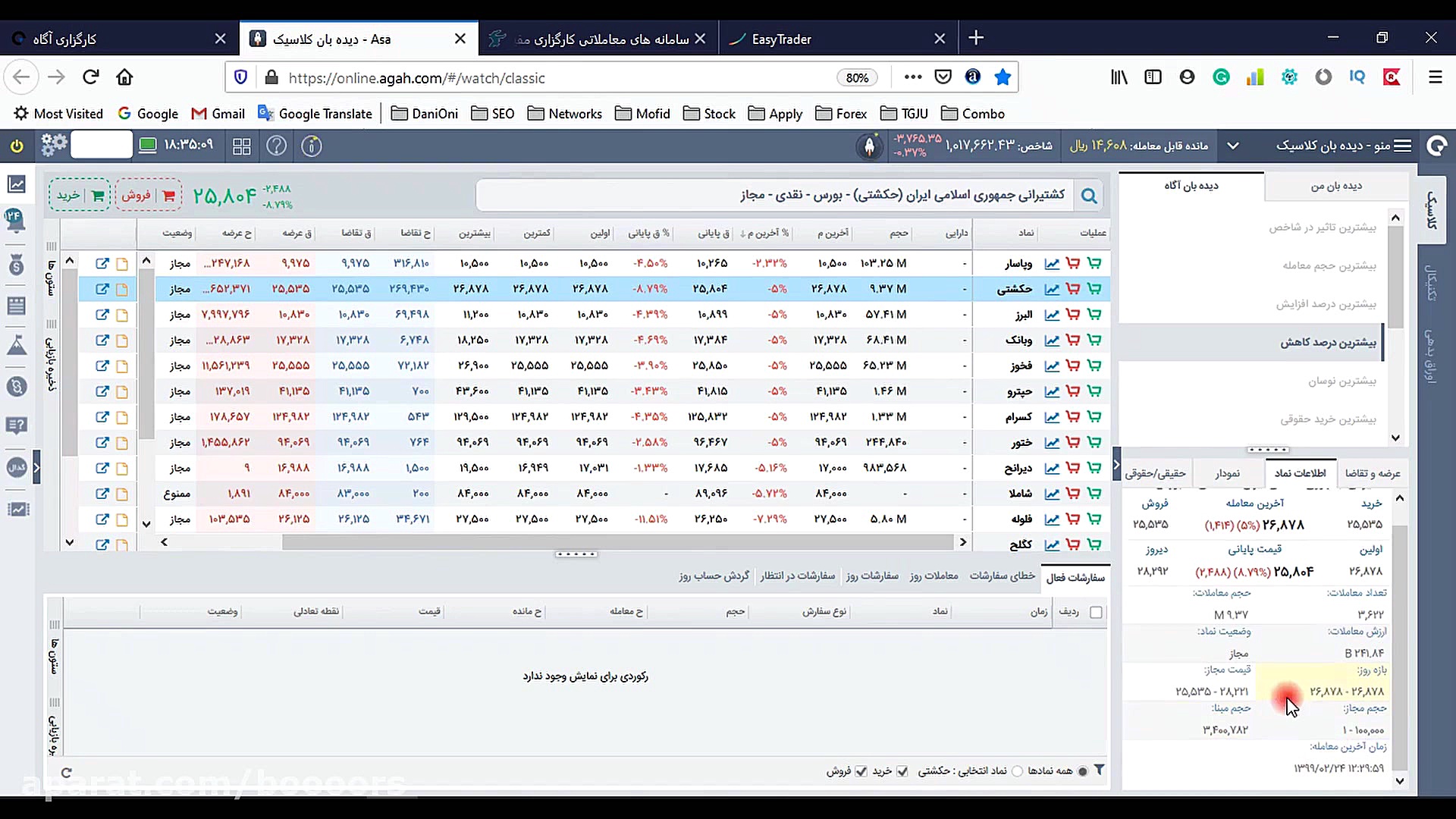
Task: Click the power/logout icon in top toolbar
Action: click(x=17, y=146)
